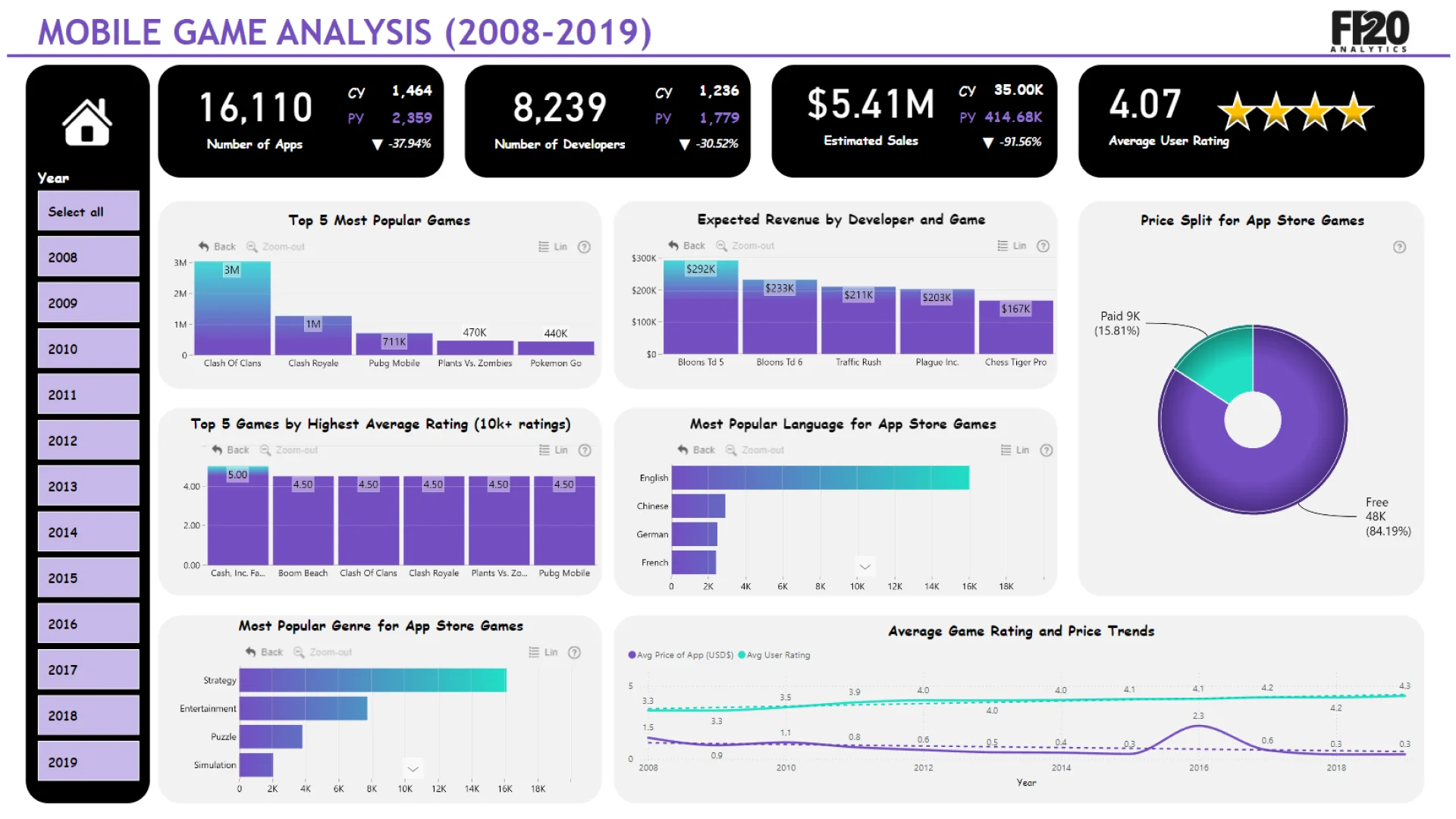Select Boom Beach 4.50 rating bar
Image resolution: width=1456 pixels, height=819 pixels.
pyautogui.click(x=303, y=520)
